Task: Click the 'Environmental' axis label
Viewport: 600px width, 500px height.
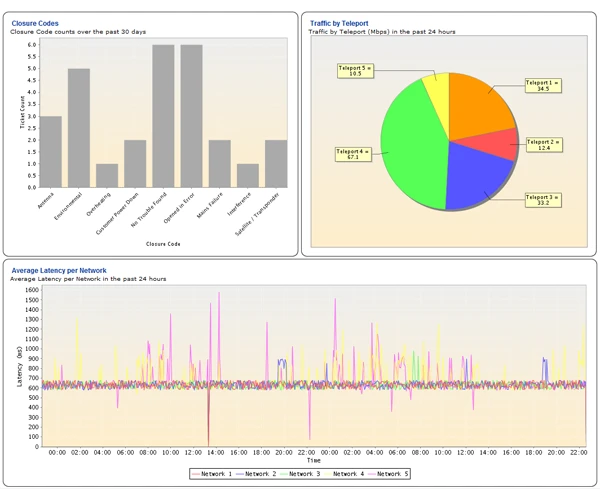Action: pyautogui.click(x=68, y=206)
